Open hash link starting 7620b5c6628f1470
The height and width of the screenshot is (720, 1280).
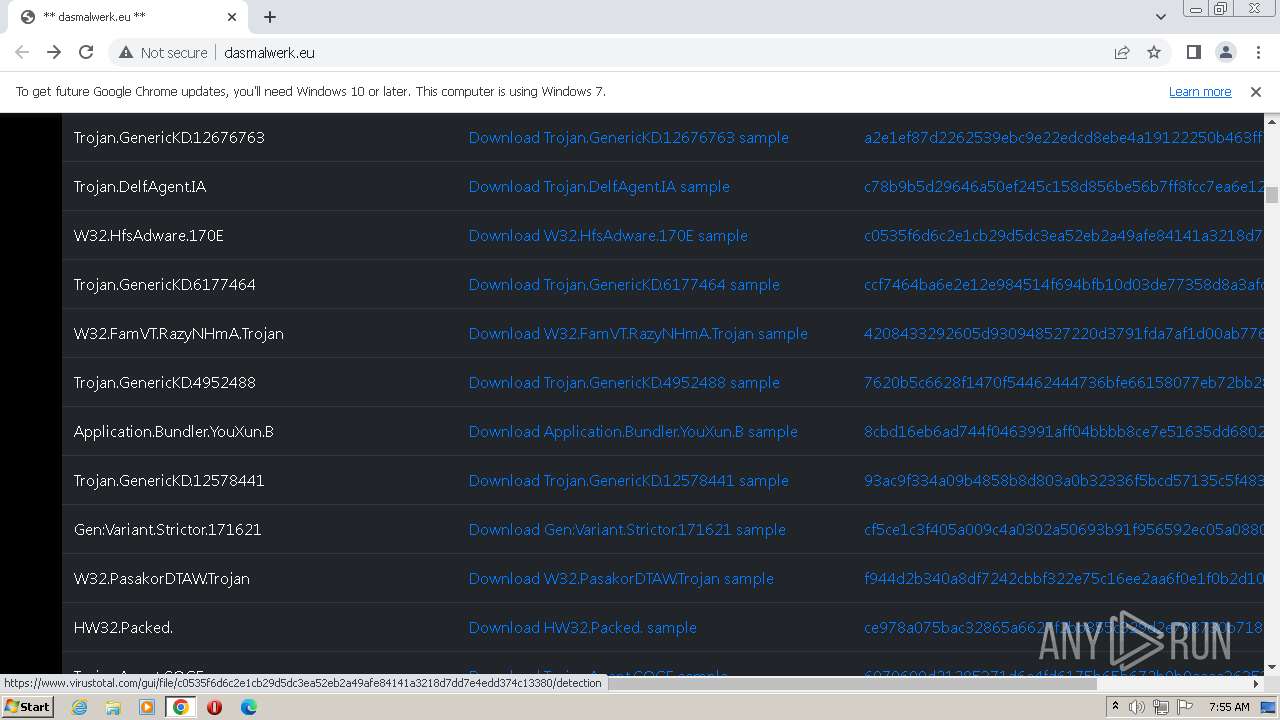(x=1063, y=382)
